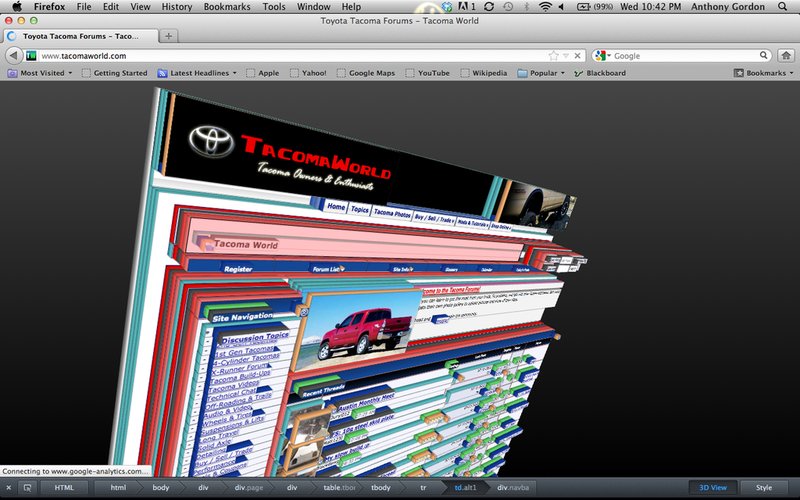This screenshot has width=800, height=500.
Task: Click the Time Machine icon
Action: point(508,7)
